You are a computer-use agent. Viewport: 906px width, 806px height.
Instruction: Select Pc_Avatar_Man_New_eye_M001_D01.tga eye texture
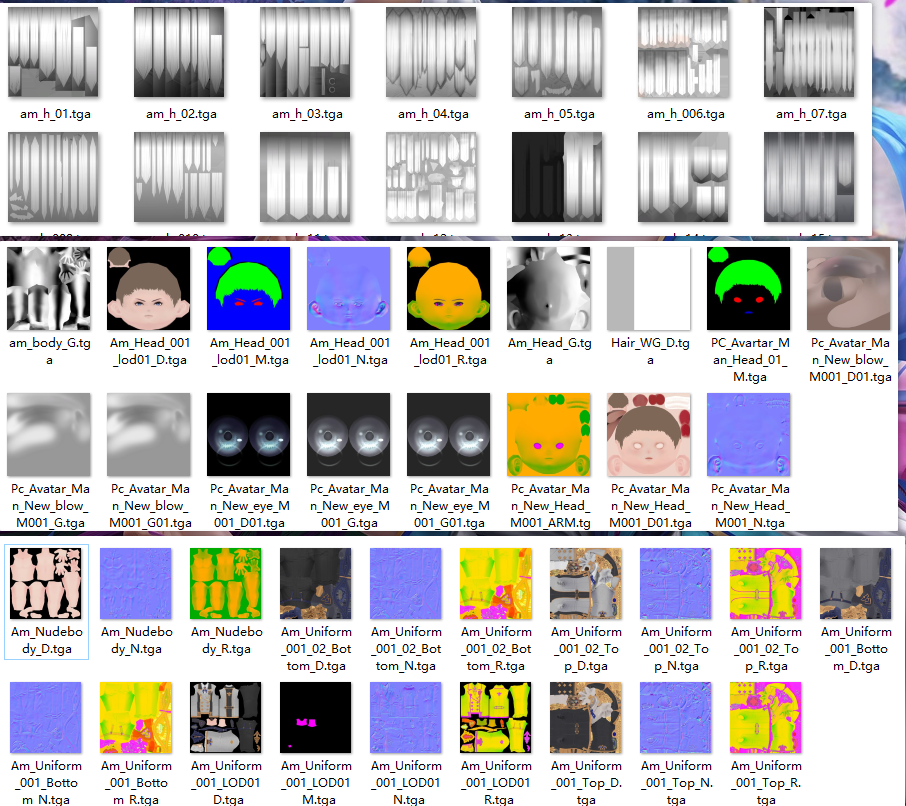(x=248, y=434)
